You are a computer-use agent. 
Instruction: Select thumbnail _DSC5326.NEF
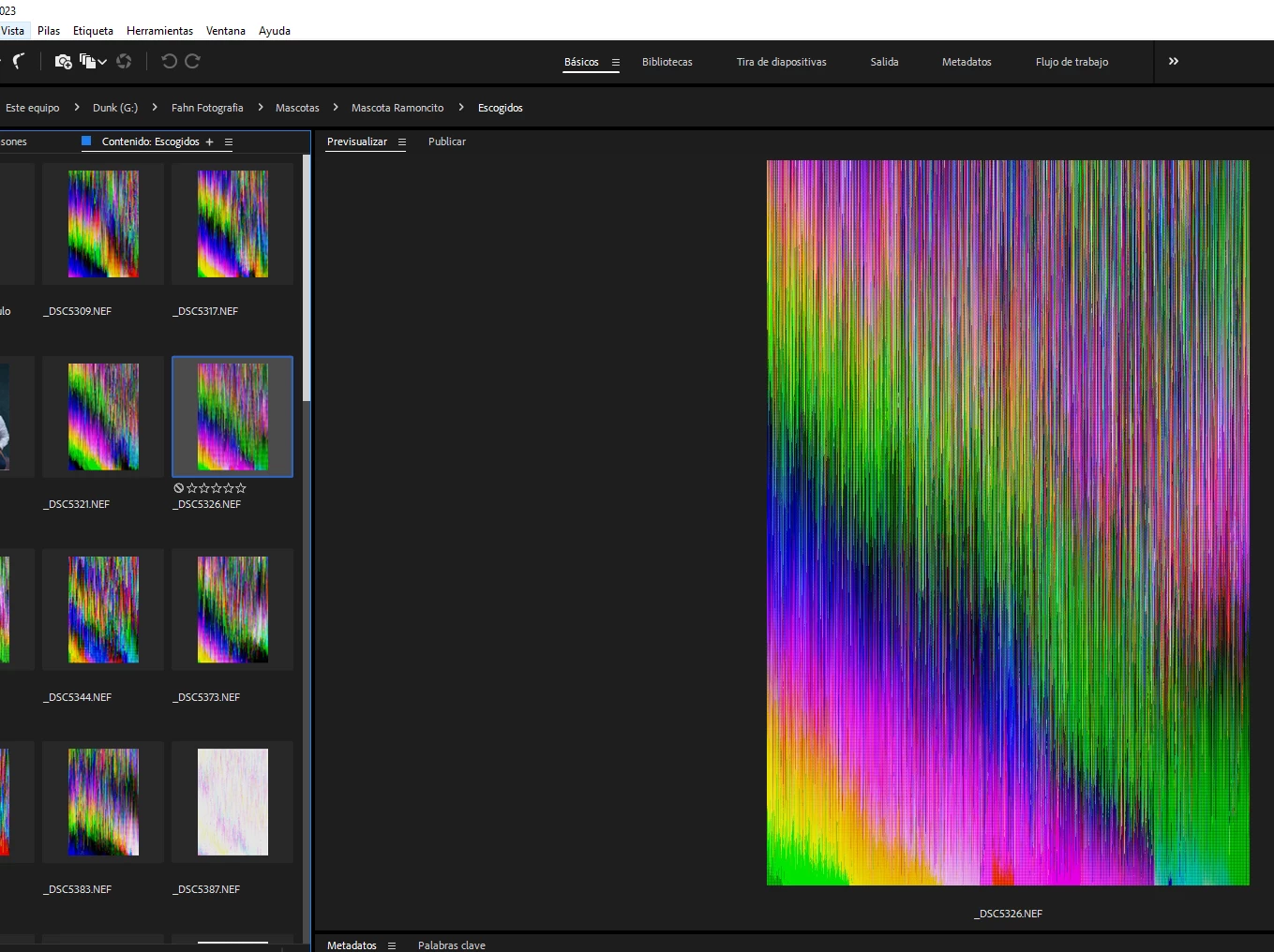[232, 417]
